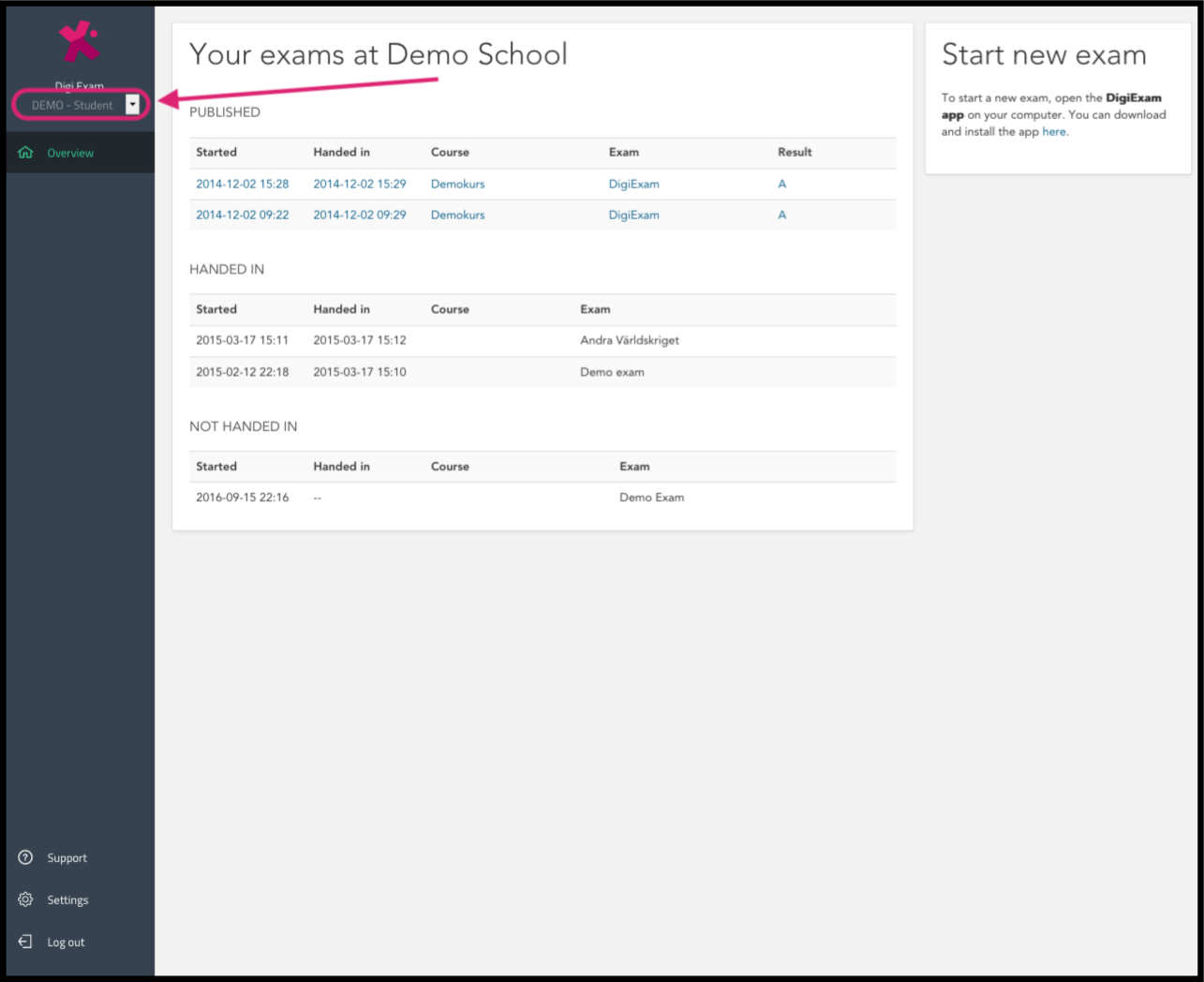This screenshot has height=982, width=1204.
Task: Click the PUBLISHED section heading
Action: click(225, 112)
